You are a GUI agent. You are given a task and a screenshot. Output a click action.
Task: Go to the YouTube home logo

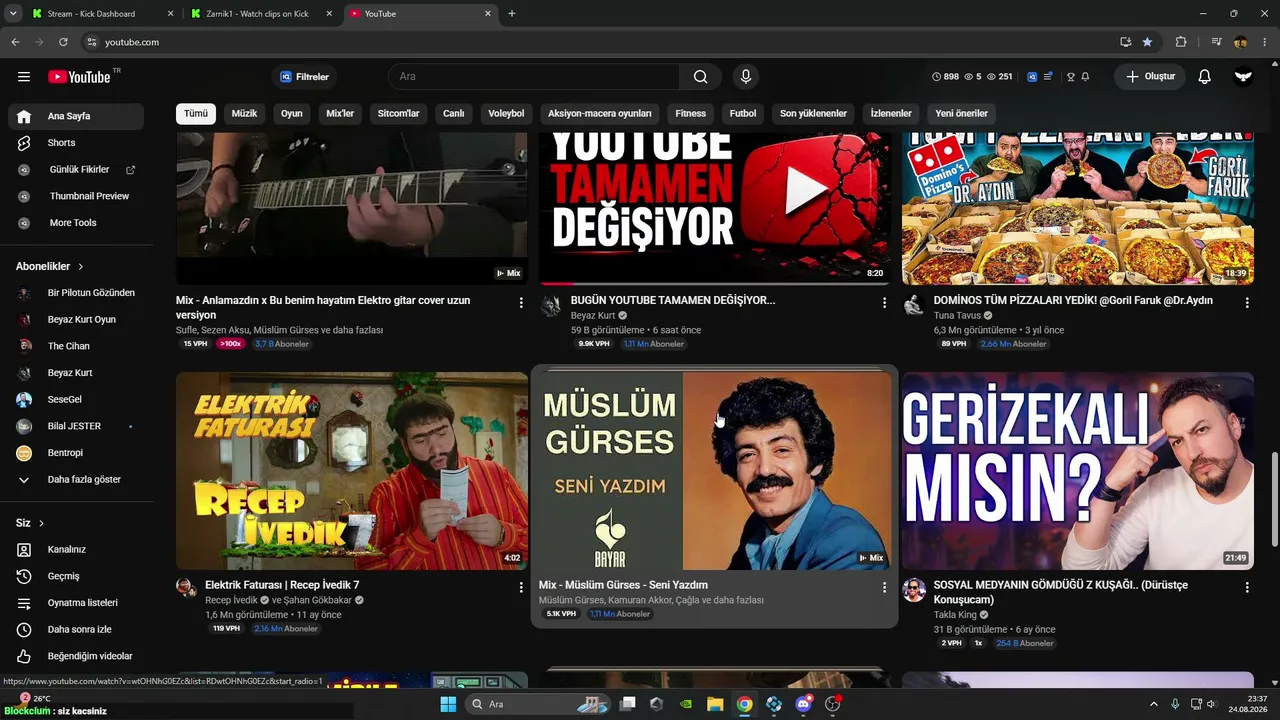click(79, 77)
